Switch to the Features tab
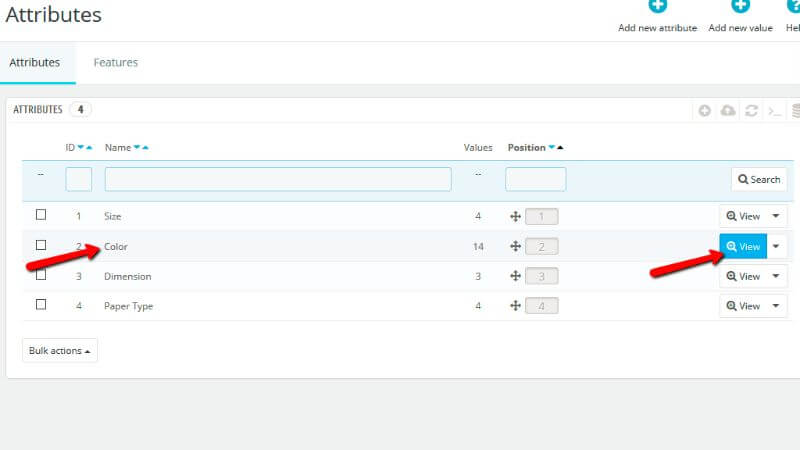The height and width of the screenshot is (450, 800). (x=116, y=62)
